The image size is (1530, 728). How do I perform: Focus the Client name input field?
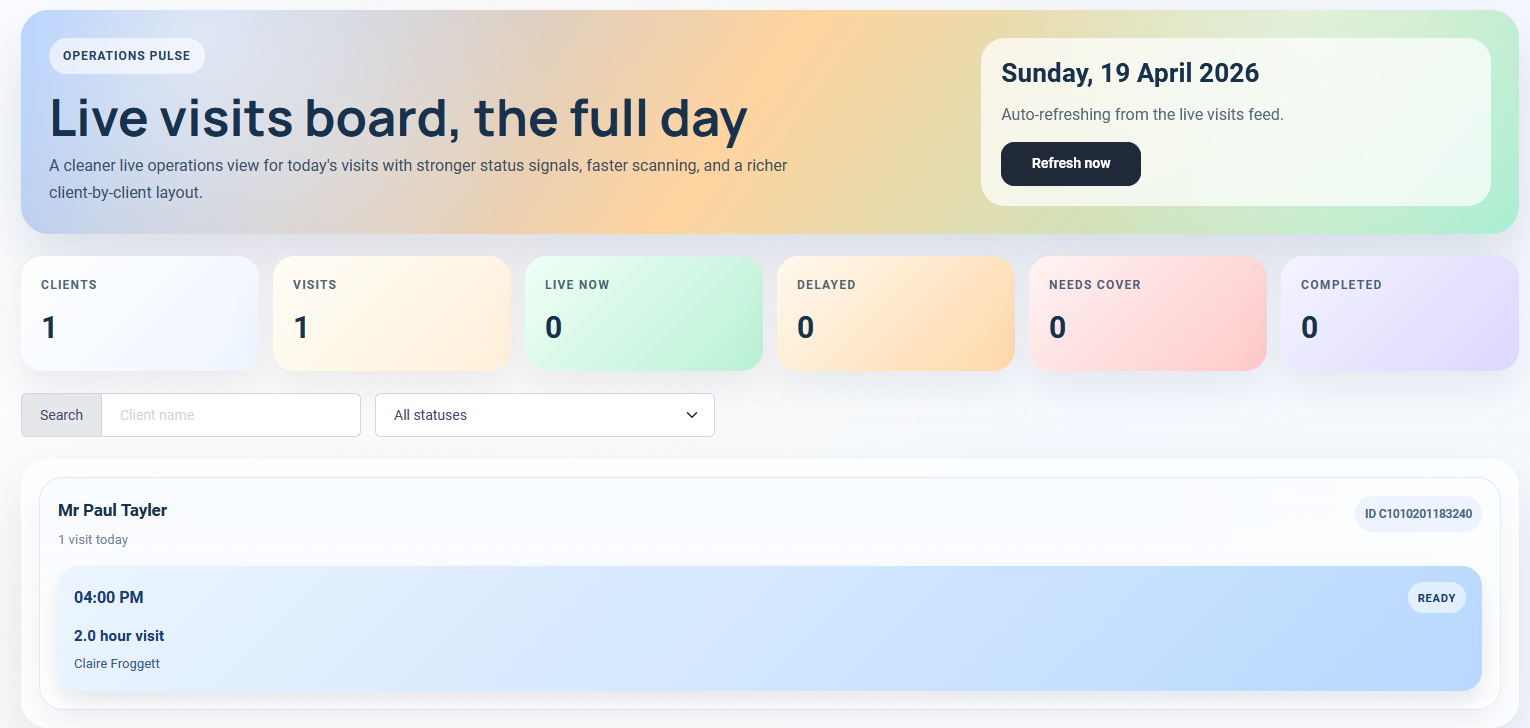tap(230, 415)
